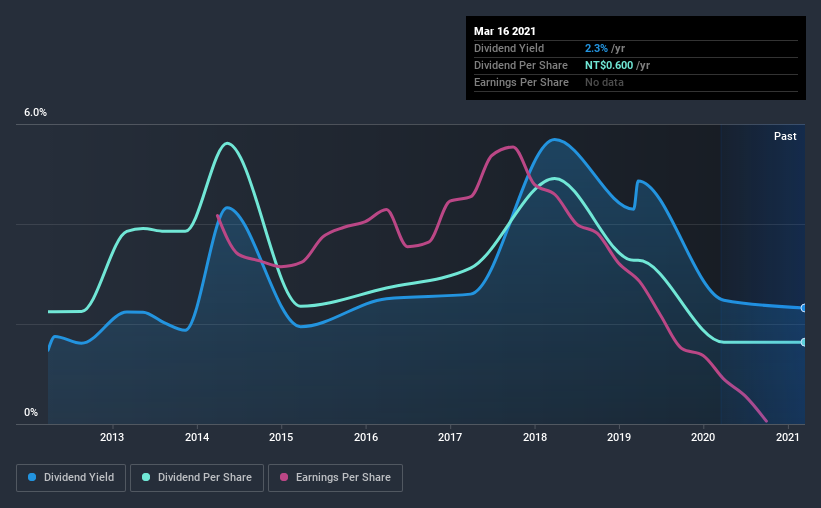This screenshot has height=508, width=821.
Task: Select the Dividend Per Share endpoint marker
Action: click(x=804, y=342)
